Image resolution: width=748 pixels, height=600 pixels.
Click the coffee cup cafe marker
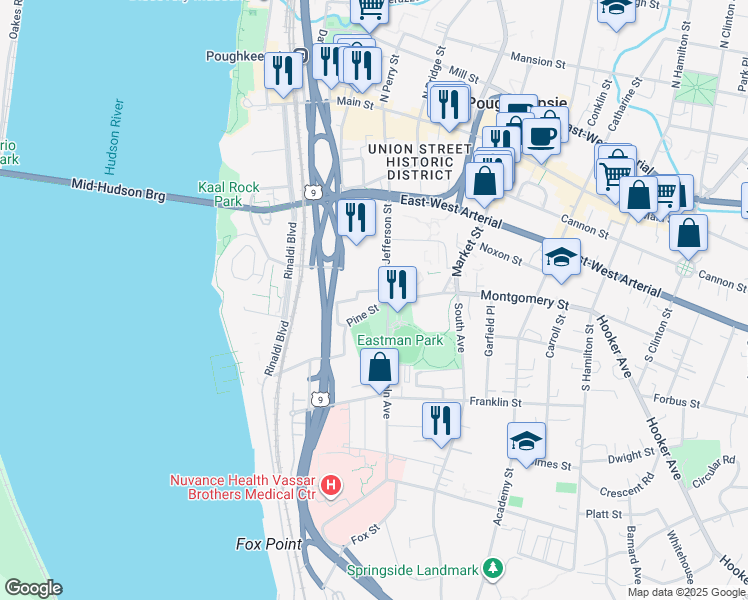(541, 136)
